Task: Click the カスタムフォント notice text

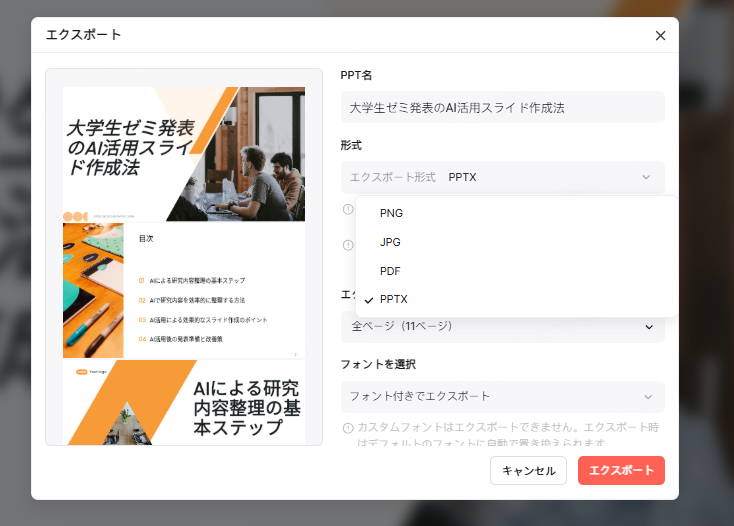Action: (x=508, y=434)
